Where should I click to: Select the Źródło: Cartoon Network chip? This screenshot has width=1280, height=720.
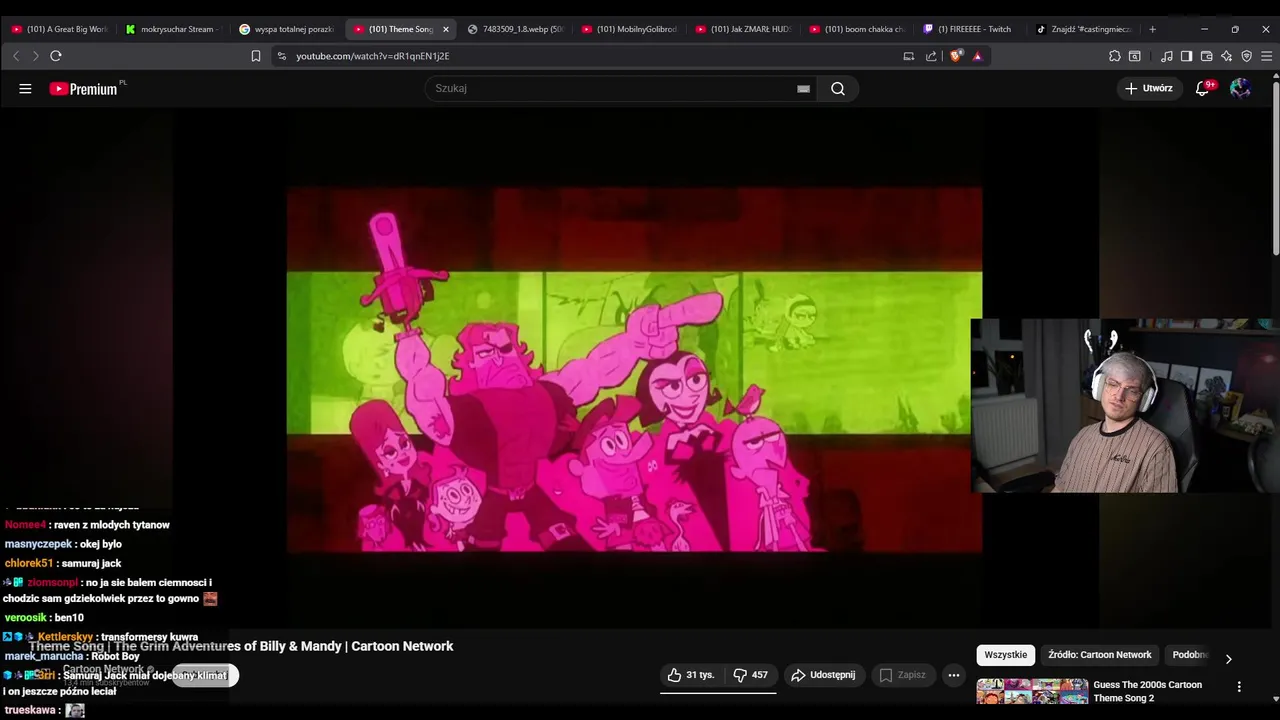[x=1100, y=655]
